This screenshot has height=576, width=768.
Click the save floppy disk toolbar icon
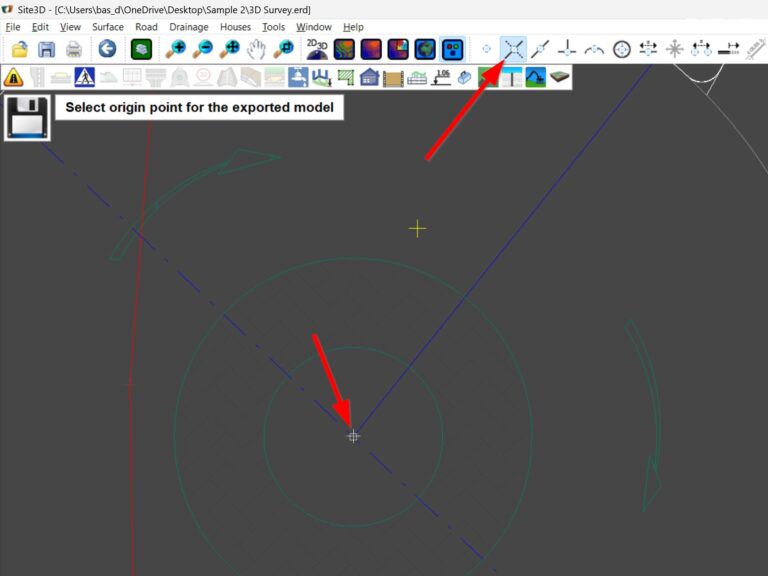tap(47, 49)
